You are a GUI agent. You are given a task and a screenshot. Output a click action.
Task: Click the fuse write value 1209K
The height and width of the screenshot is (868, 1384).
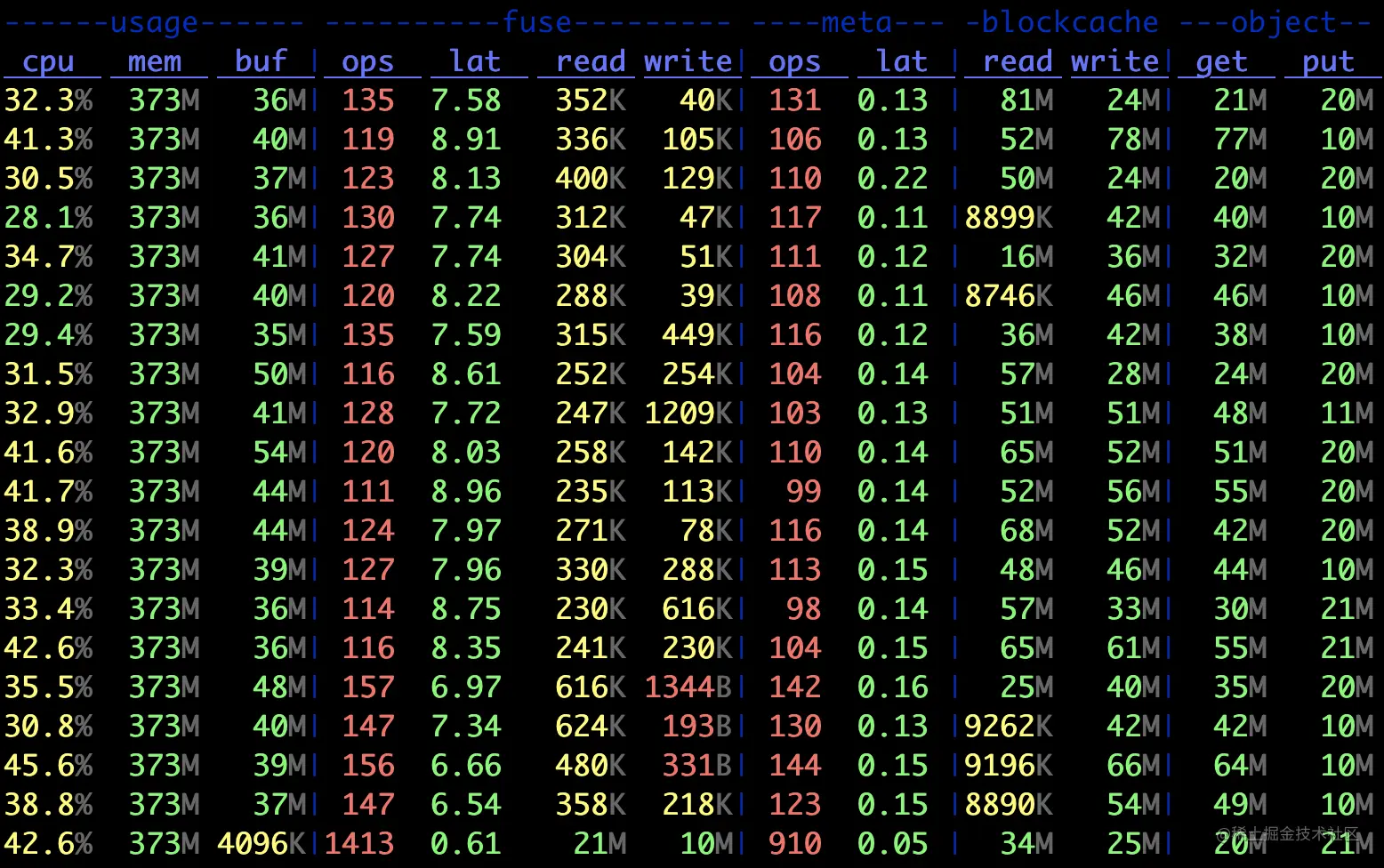click(x=688, y=414)
